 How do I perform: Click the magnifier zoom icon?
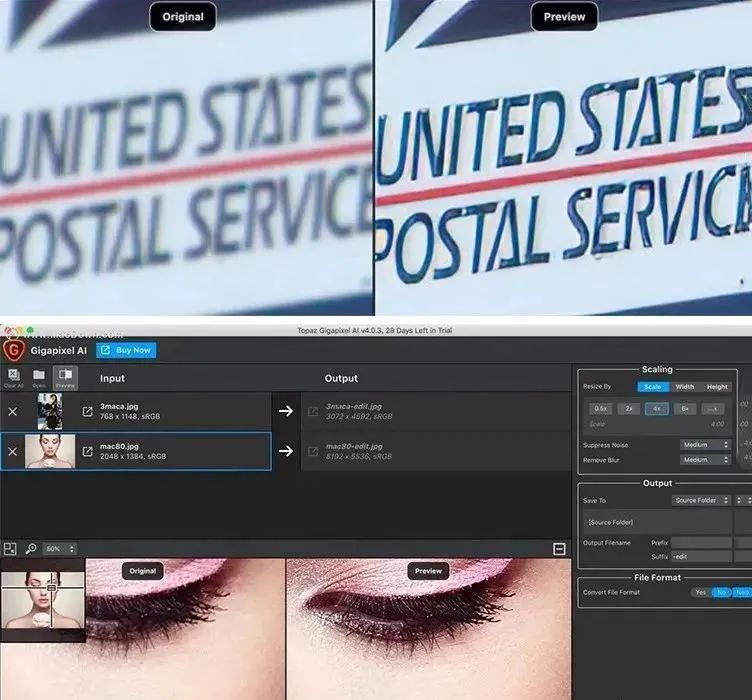click(31, 548)
